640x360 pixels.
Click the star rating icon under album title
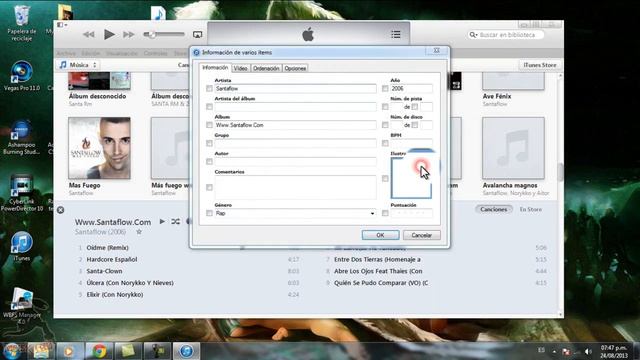click(139, 232)
